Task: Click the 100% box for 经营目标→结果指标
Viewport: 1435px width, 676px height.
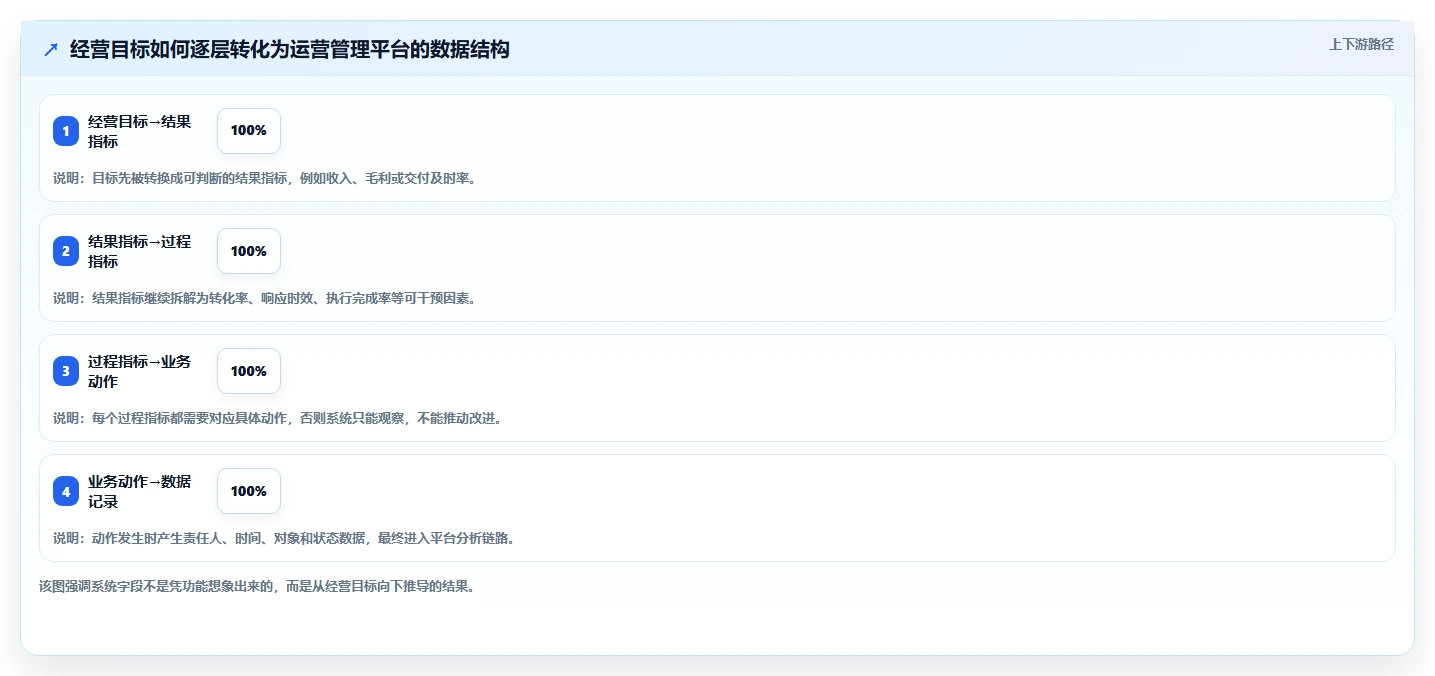Action: 249,131
